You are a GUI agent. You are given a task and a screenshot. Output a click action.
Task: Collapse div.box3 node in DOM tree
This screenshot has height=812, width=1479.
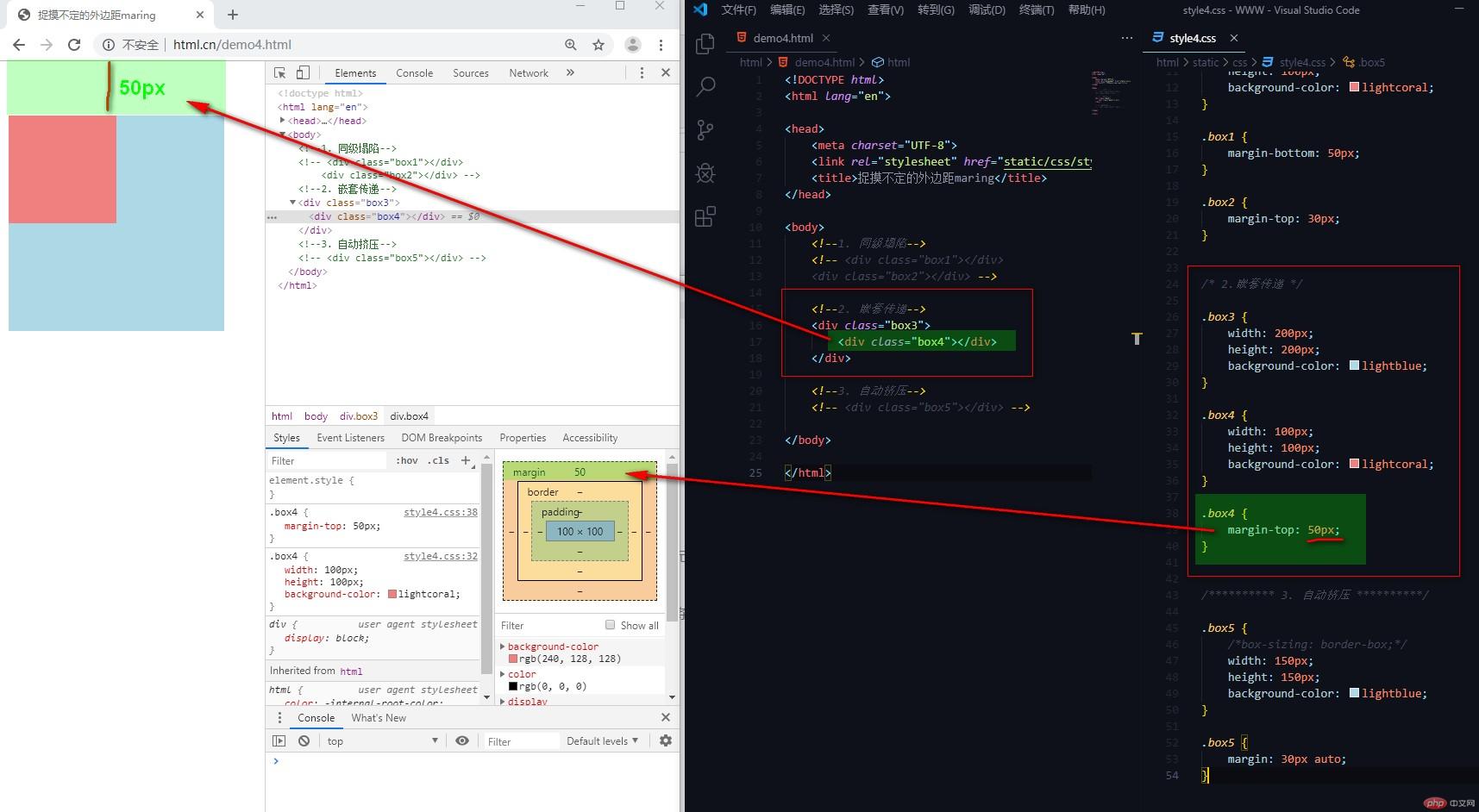tap(292, 203)
